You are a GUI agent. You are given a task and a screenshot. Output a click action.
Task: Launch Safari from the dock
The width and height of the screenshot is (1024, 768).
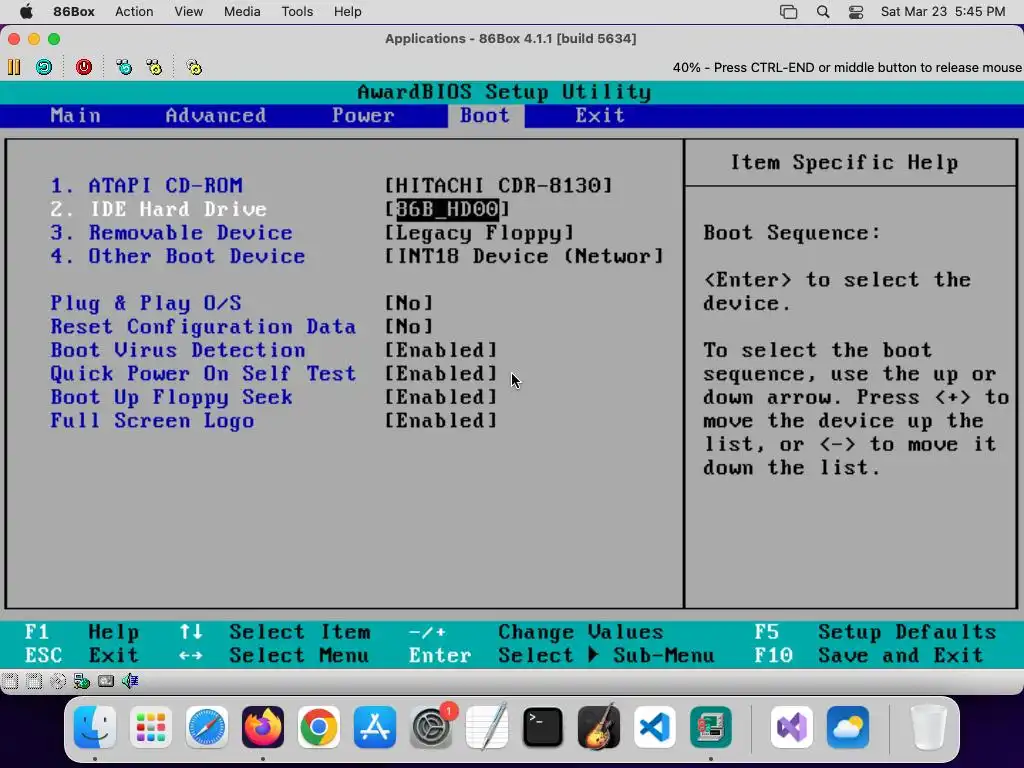click(x=207, y=727)
